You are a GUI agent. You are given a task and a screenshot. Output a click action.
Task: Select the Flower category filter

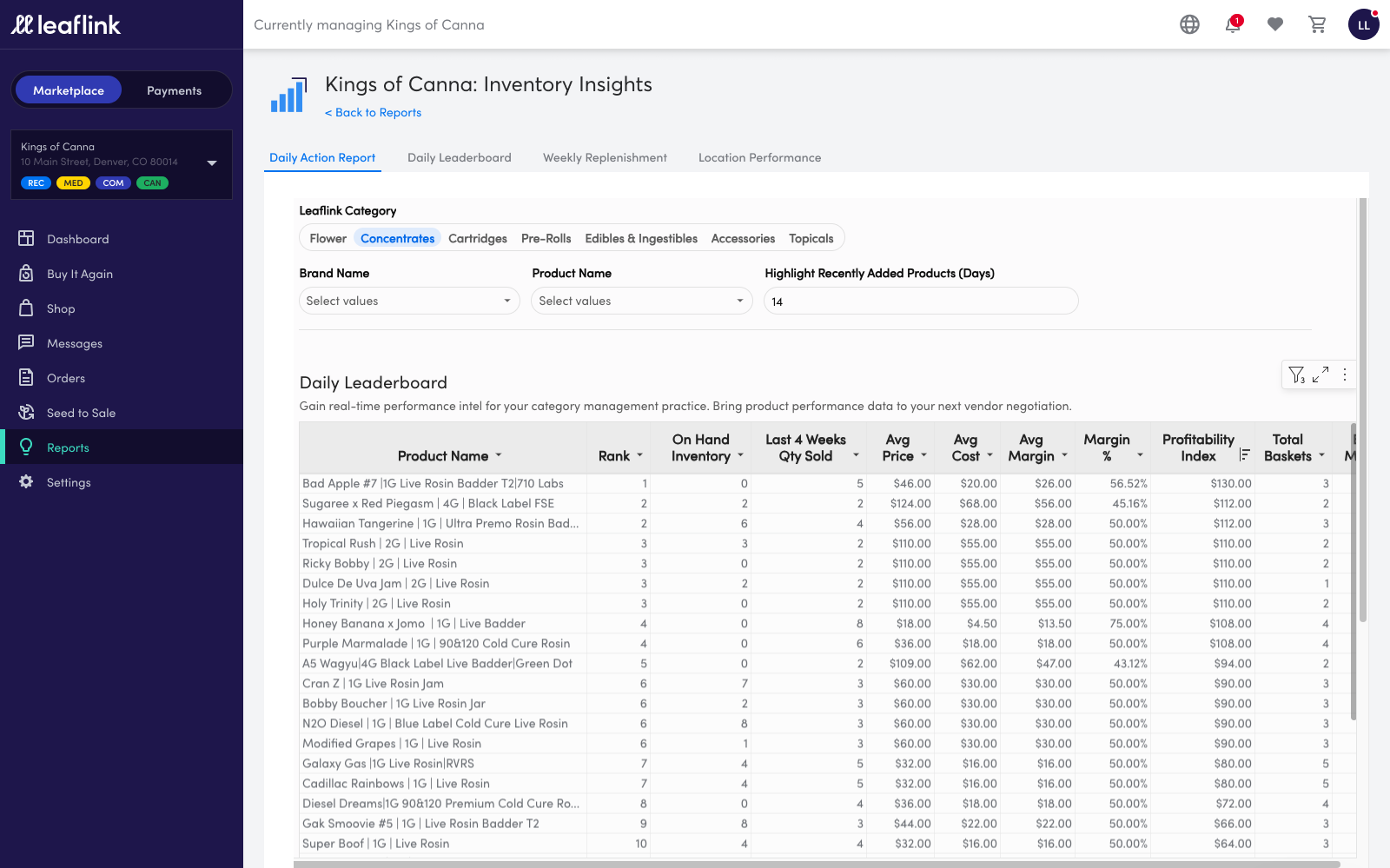[328, 239]
